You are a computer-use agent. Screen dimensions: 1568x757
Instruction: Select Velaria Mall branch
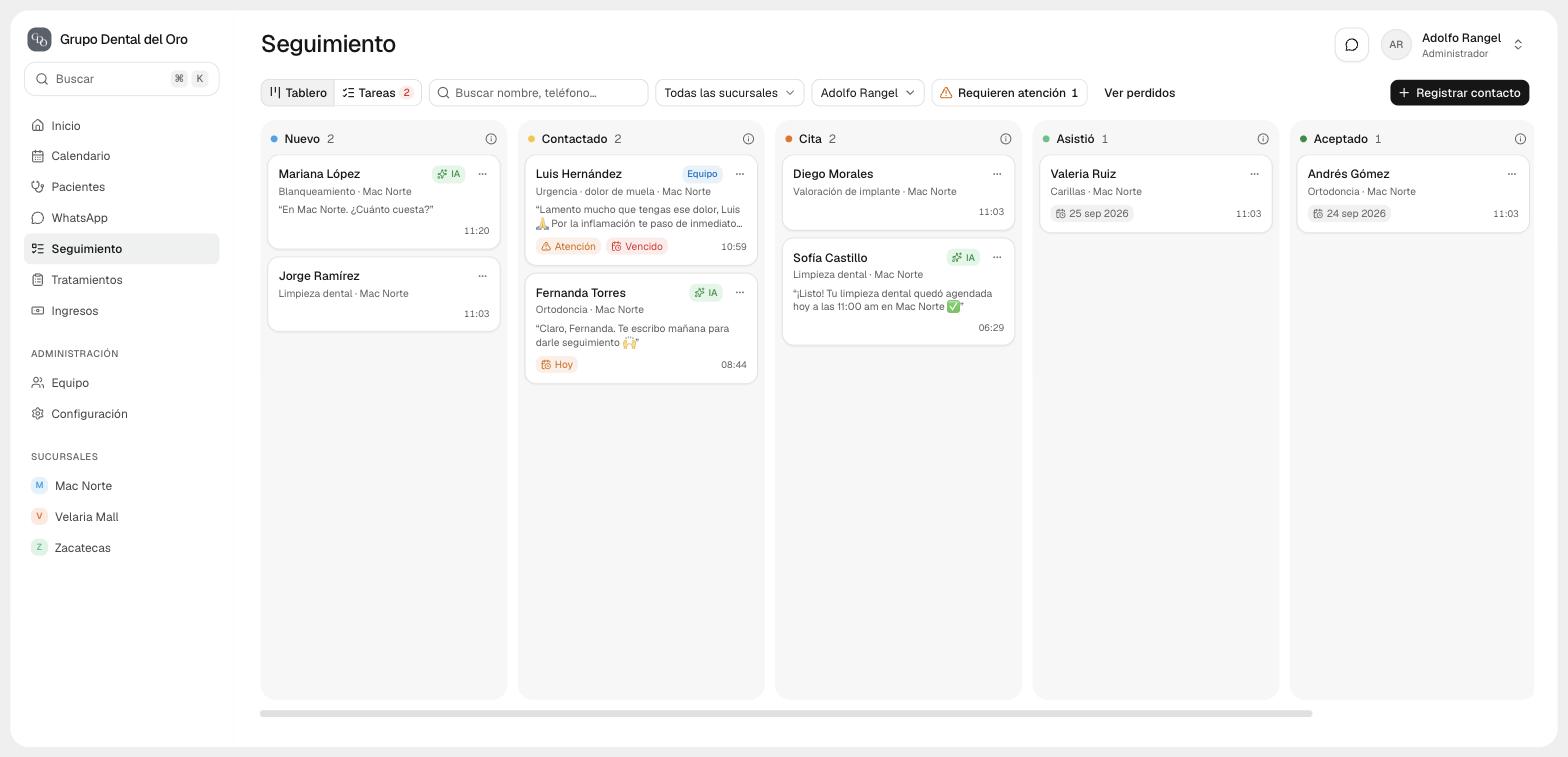coord(121,517)
